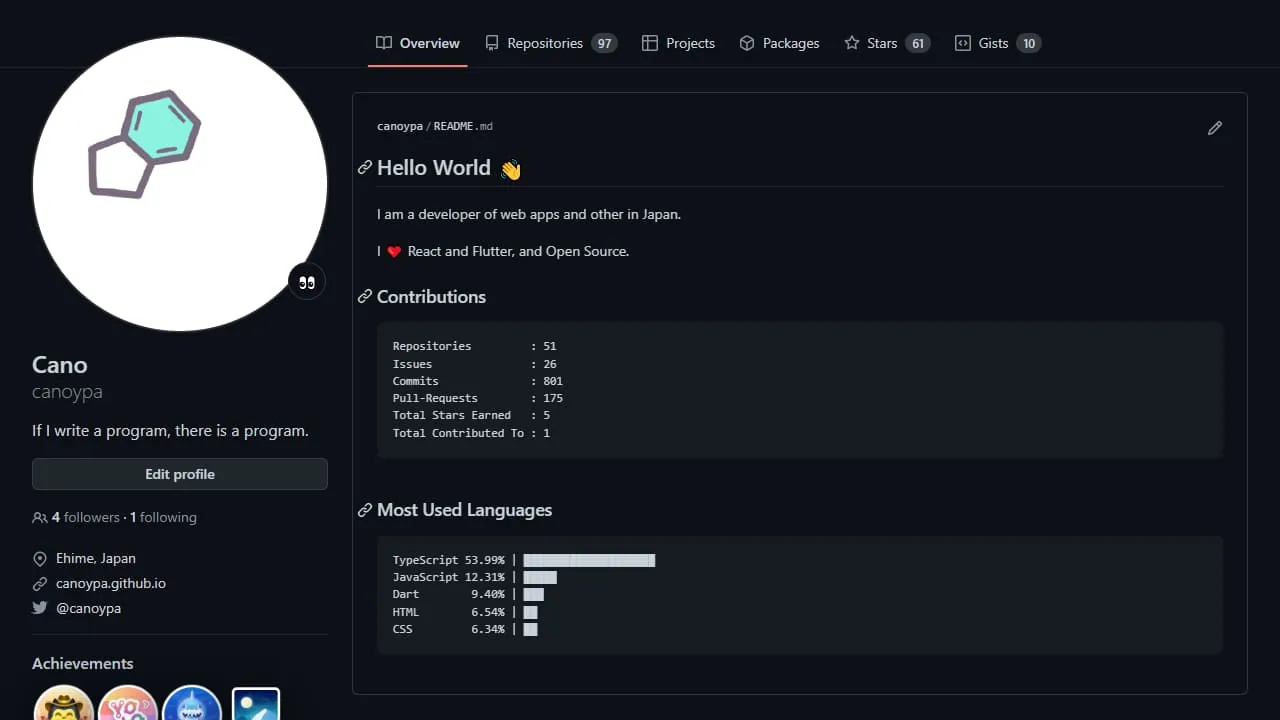Viewport: 1280px width, 720px height.
Task: Open the Overview tab
Action: tap(418, 43)
